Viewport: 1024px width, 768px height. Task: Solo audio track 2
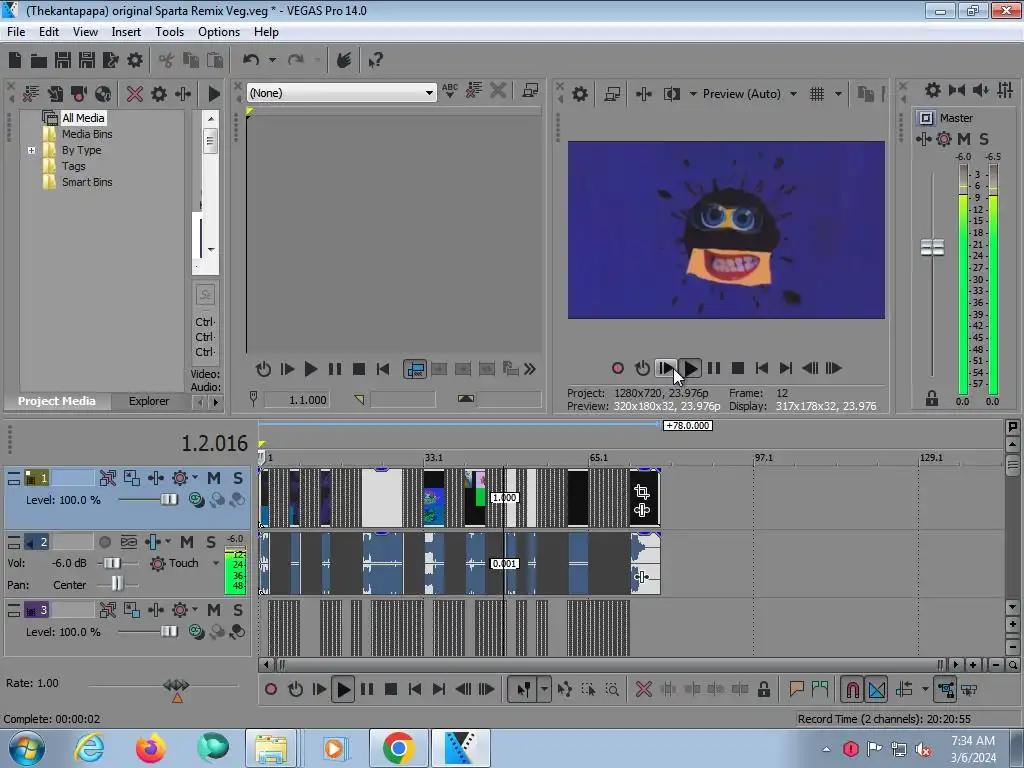pos(210,542)
